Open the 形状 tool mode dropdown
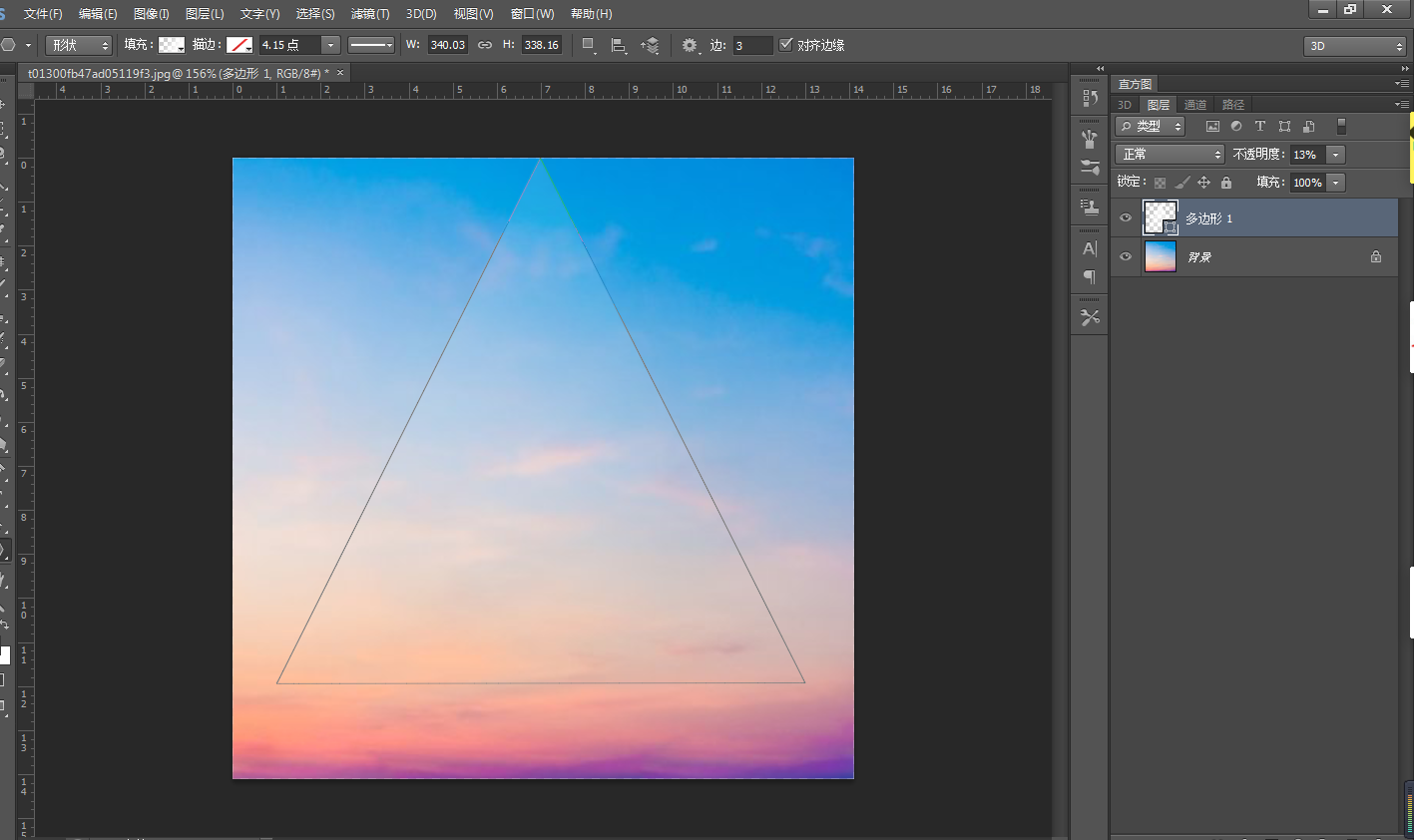 (x=79, y=46)
